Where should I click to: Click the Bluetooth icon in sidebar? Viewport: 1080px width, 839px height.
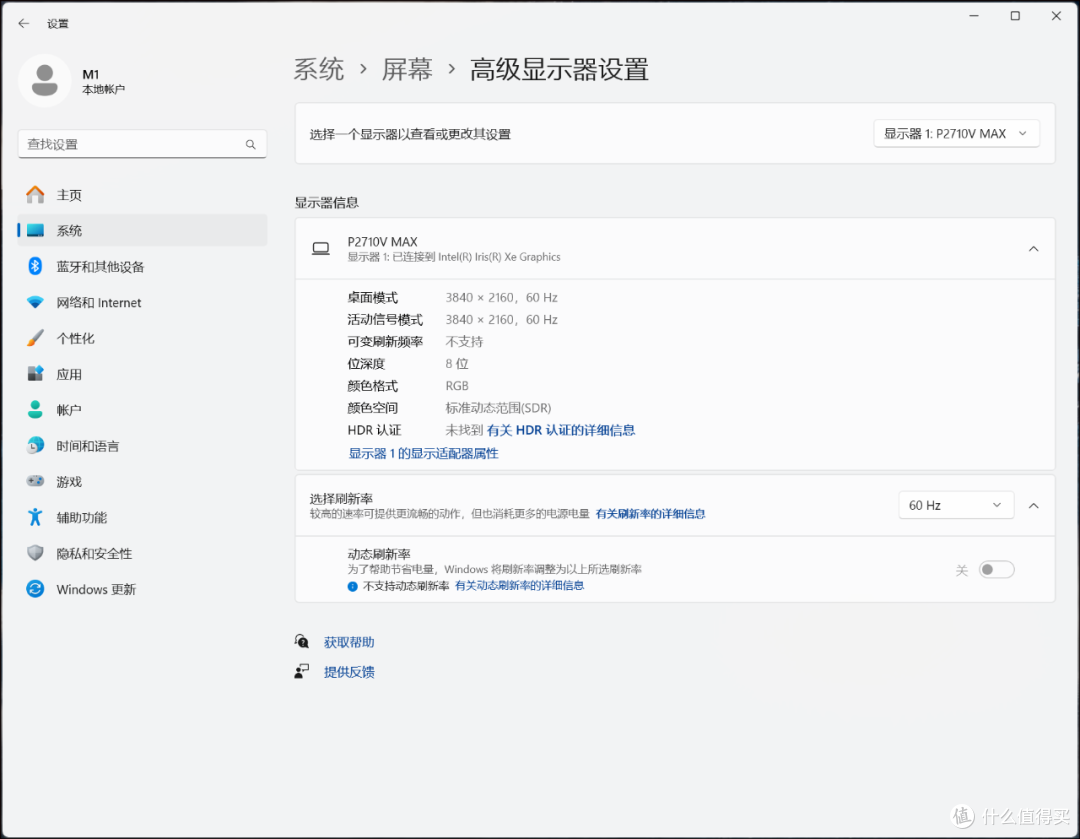[x=35, y=266]
